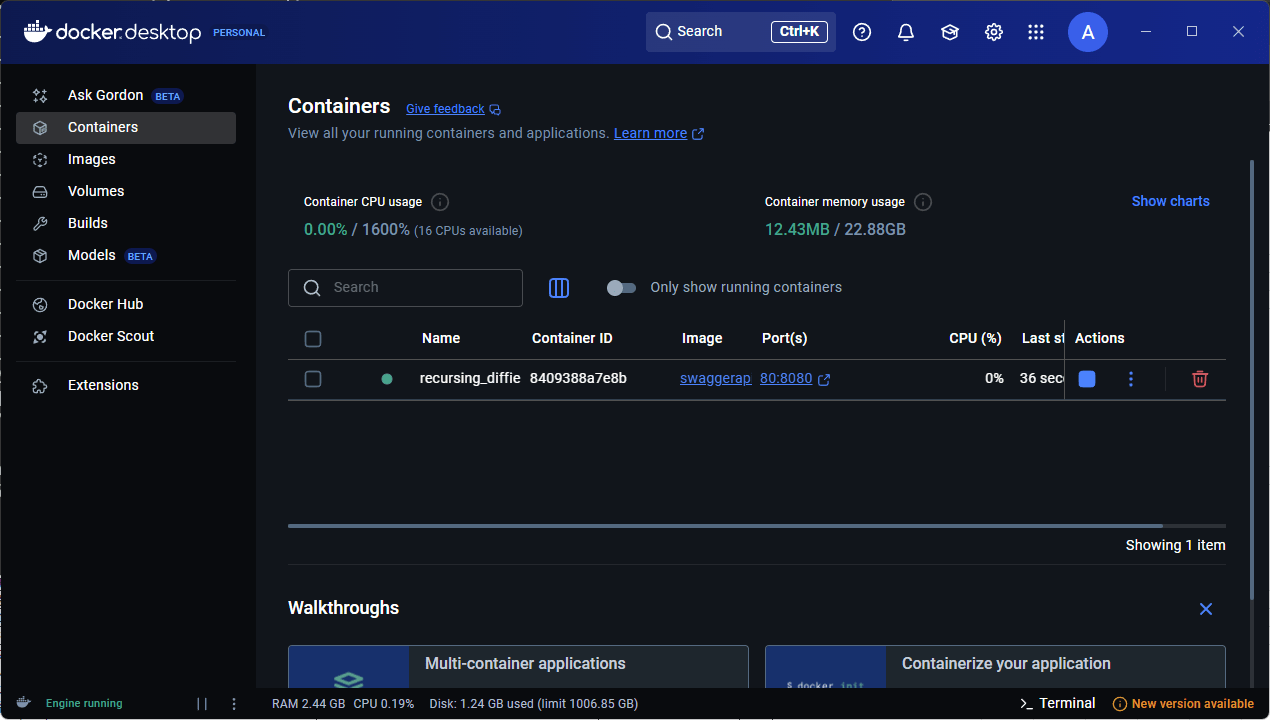Open the apps grid icon in header
The width and height of the screenshot is (1270, 720).
coord(1036,32)
